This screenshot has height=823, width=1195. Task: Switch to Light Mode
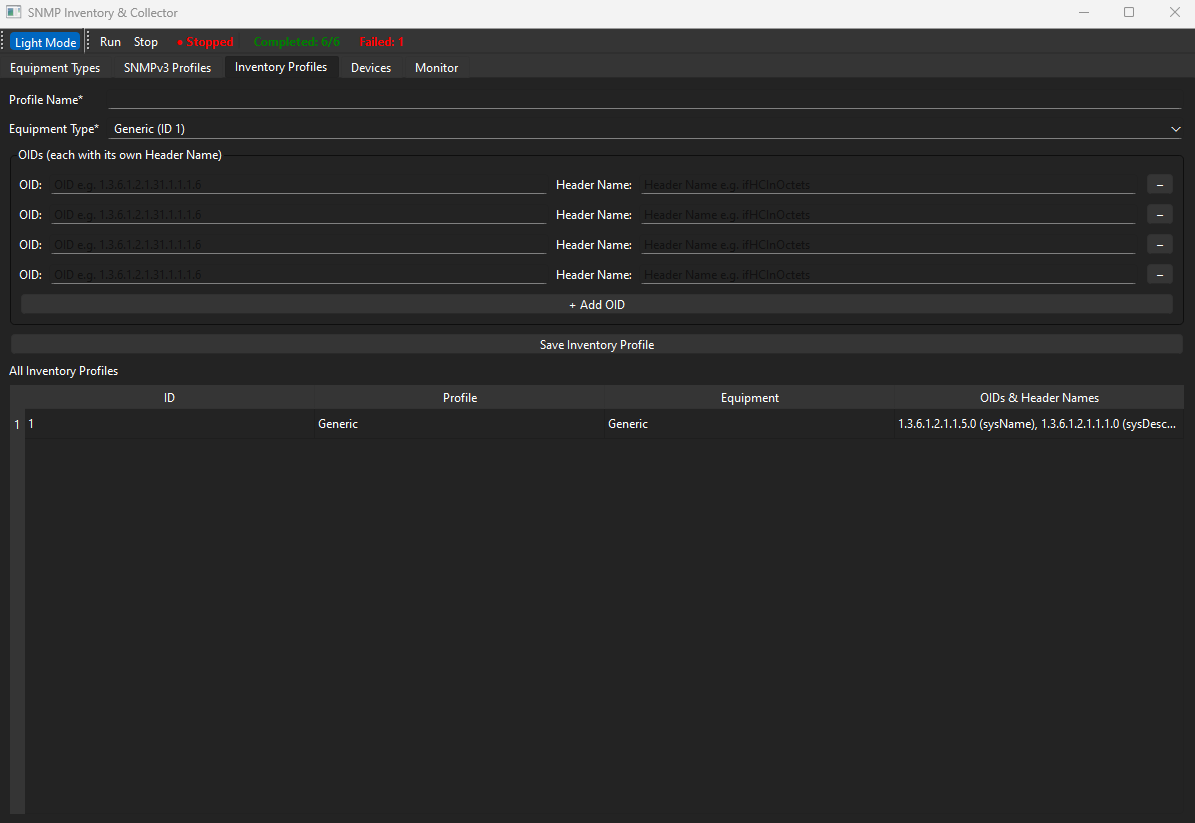click(x=44, y=41)
